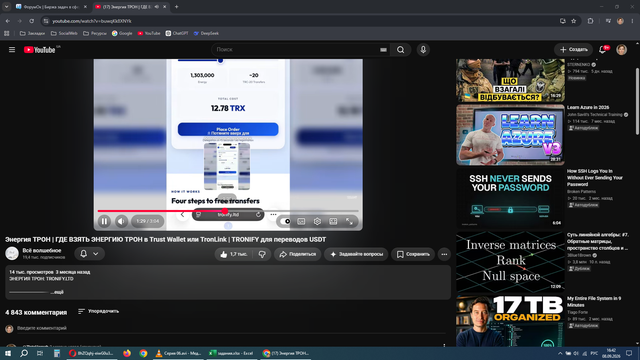Open the player settings gear
640x360 pixels.
click(x=317, y=221)
